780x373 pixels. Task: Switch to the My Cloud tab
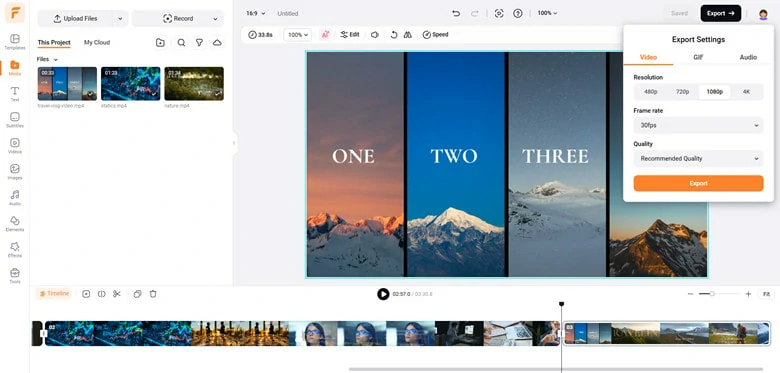pyautogui.click(x=97, y=43)
